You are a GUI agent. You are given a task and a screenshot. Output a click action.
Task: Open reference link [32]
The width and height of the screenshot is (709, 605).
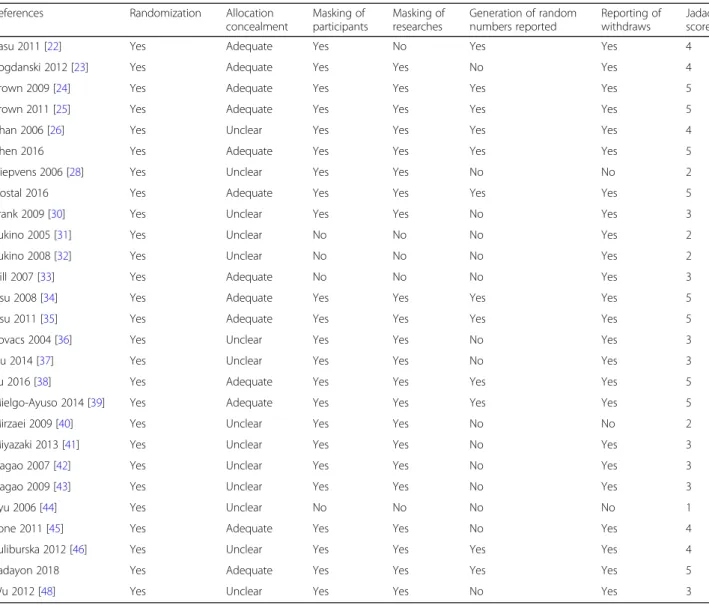click(x=63, y=256)
